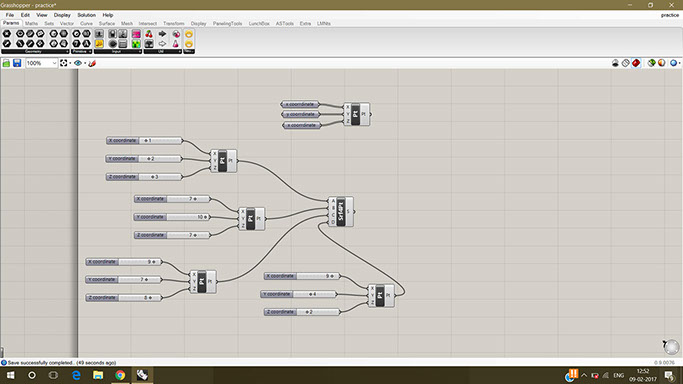
Task: Open document preview settings orange sphere icon
Action: point(662,63)
